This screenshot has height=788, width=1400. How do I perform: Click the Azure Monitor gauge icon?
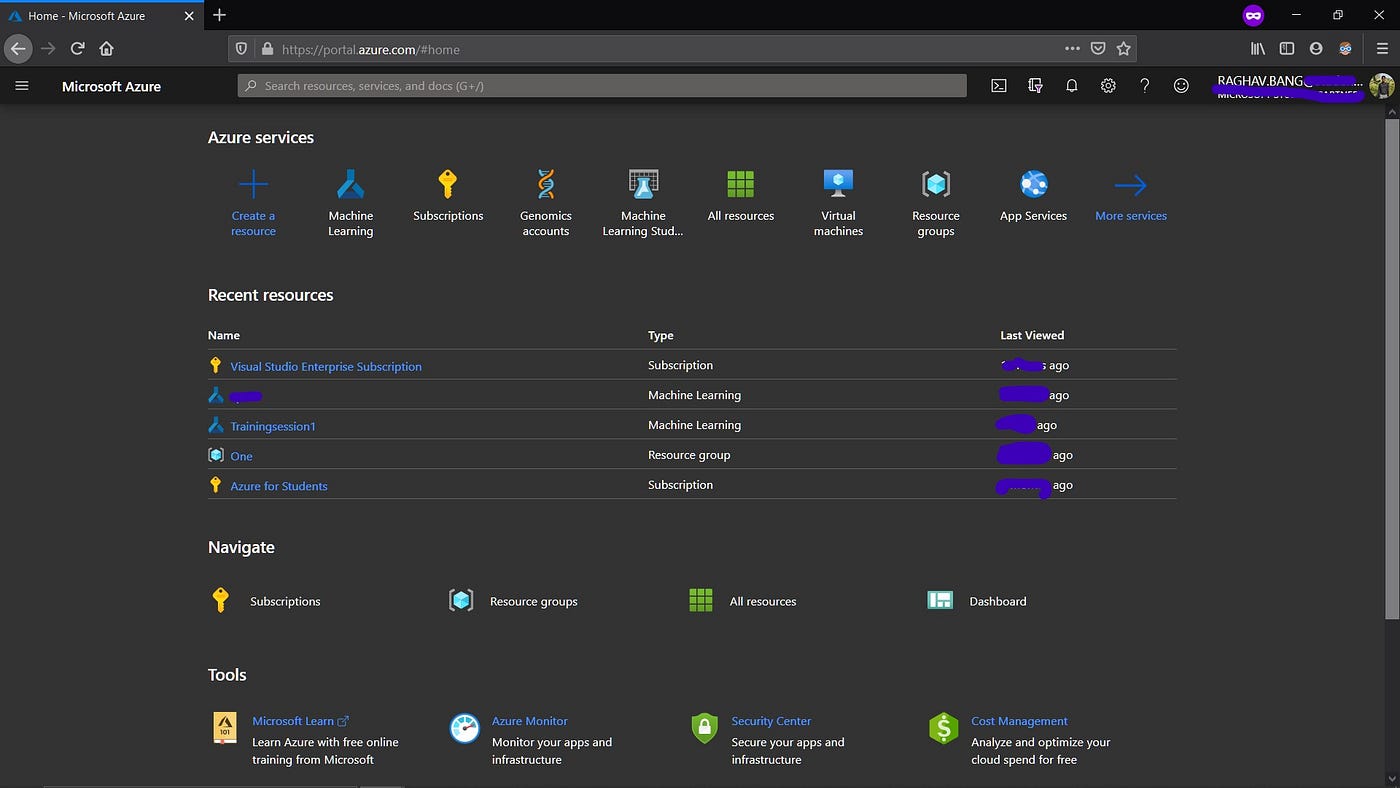[x=465, y=728]
